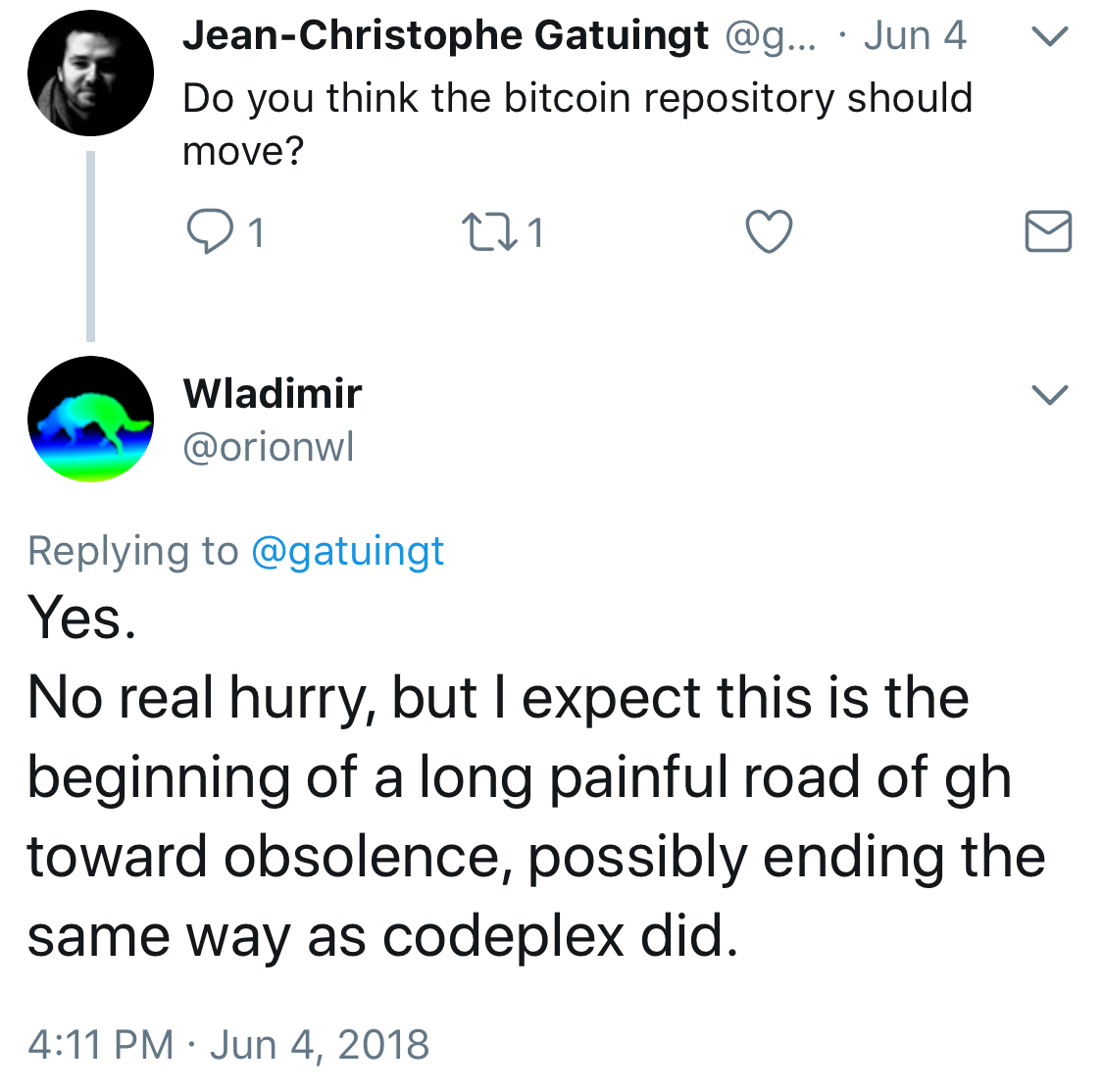The height and width of the screenshot is (1092, 1103).
Task: Click the vertical thread line connecting tweets
Action: (91, 246)
